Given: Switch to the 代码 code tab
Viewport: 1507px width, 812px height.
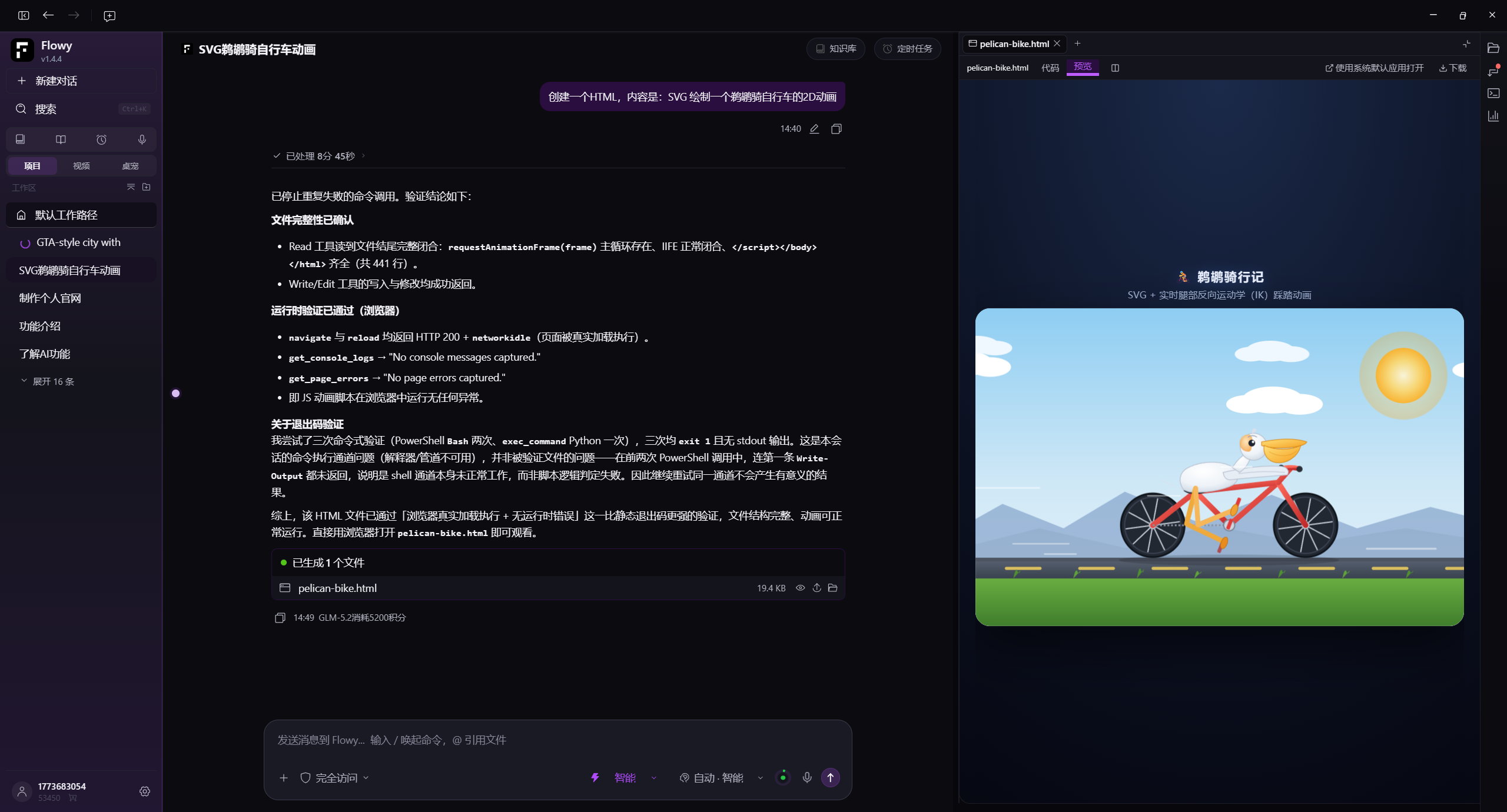Looking at the screenshot, I should tap(1050, 68).
